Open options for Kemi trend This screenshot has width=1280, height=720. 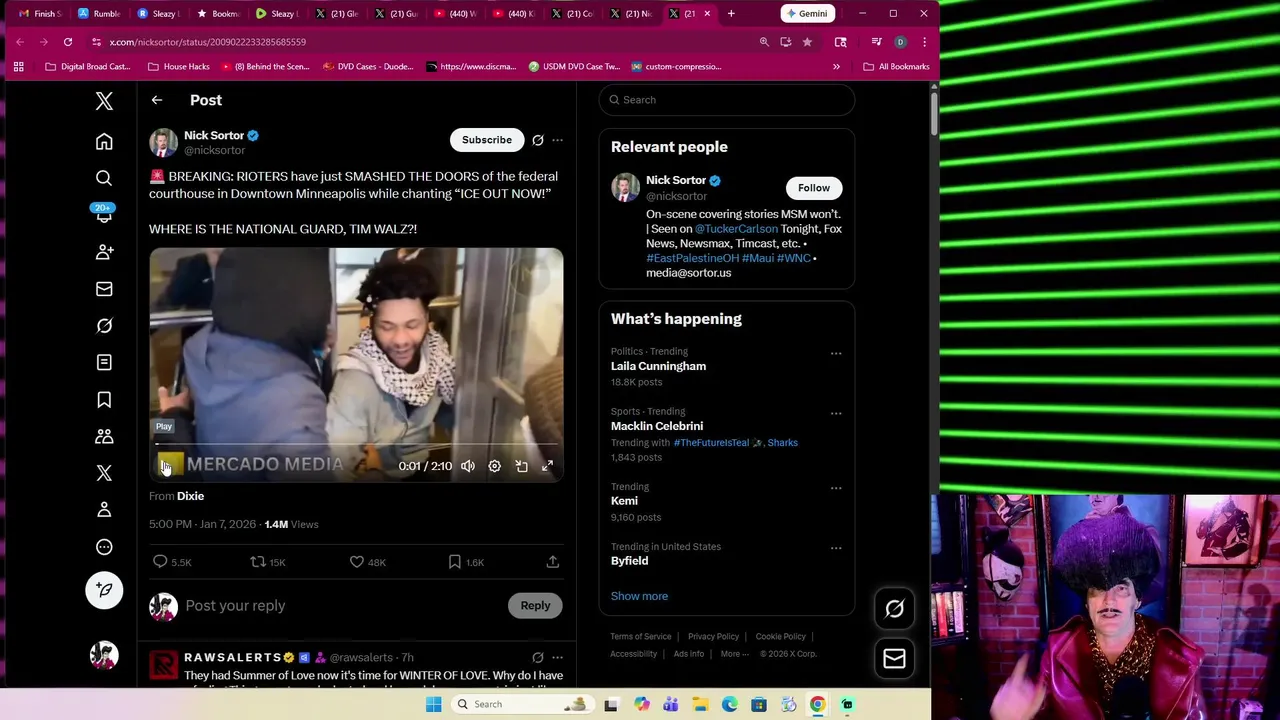pos(836,488)
